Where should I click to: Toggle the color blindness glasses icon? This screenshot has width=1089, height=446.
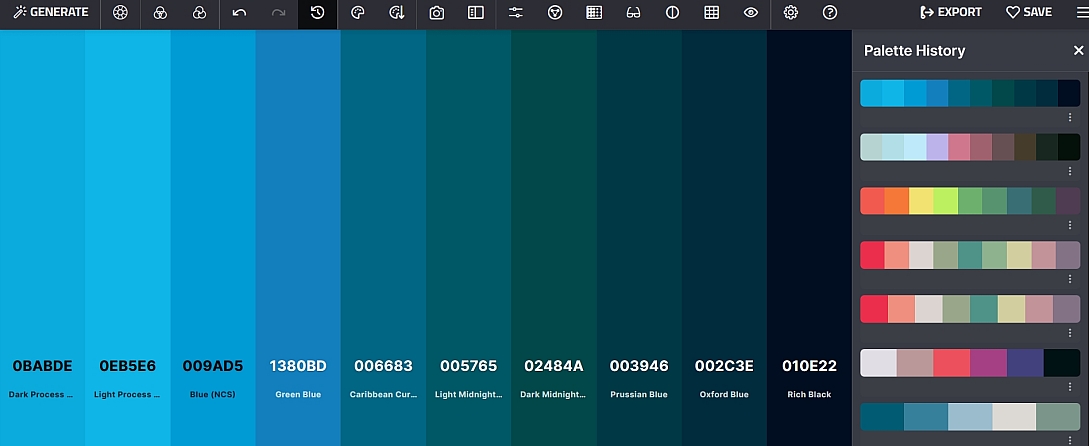tap(633, 13)
